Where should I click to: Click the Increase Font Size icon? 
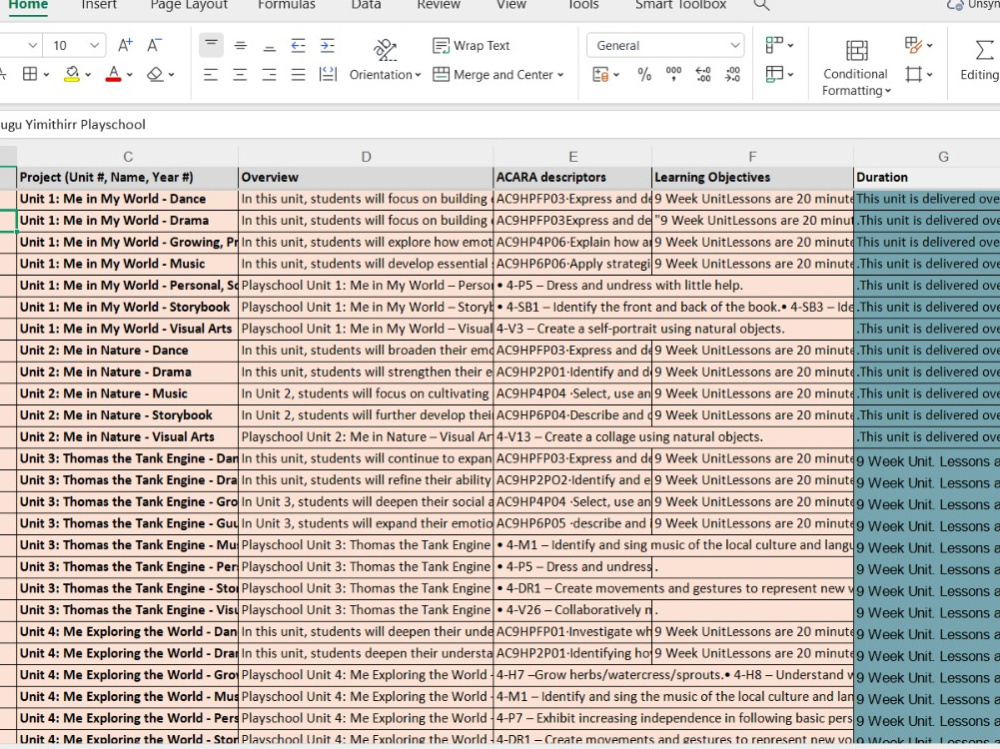coord(125,45)
